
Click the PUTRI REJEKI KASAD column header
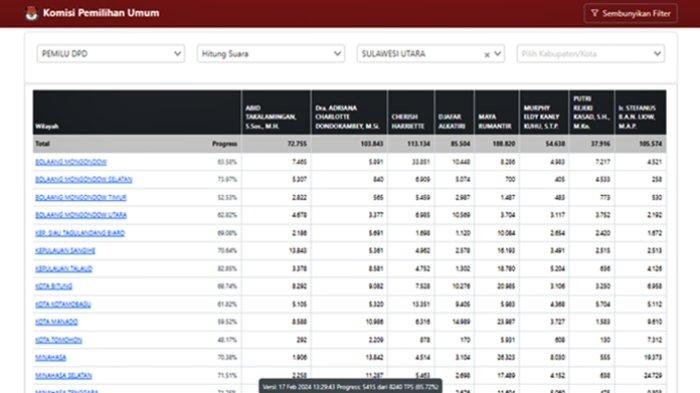(x=591, y=113)
